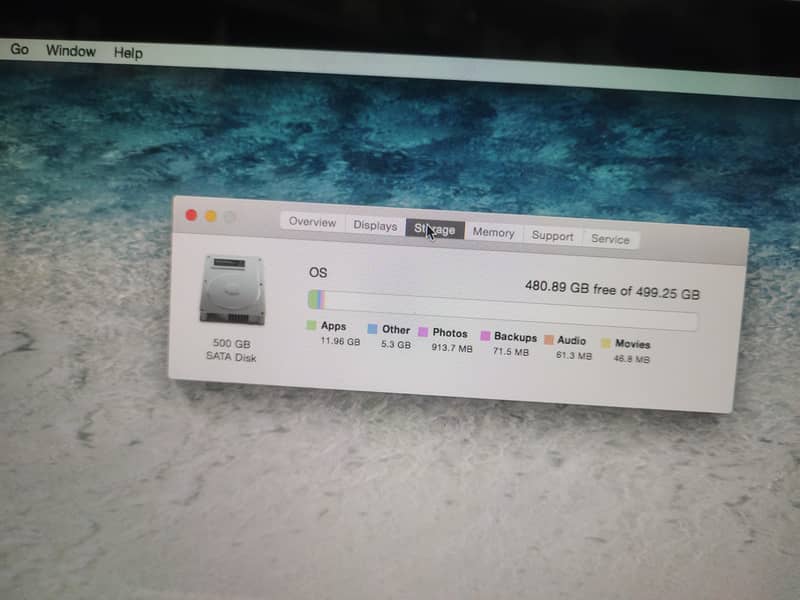Switch to the Overview tab
This screenshot has width=800, height=600.
point(312,222)
